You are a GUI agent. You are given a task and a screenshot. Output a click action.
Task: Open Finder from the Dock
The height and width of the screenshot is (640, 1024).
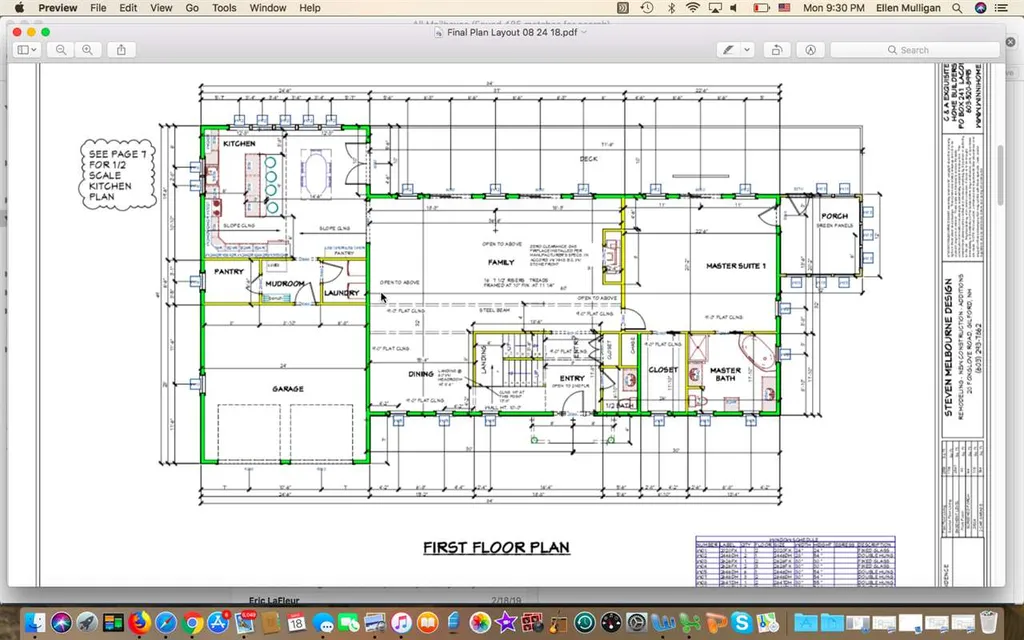pyautogui.click(x=35, y=622)
